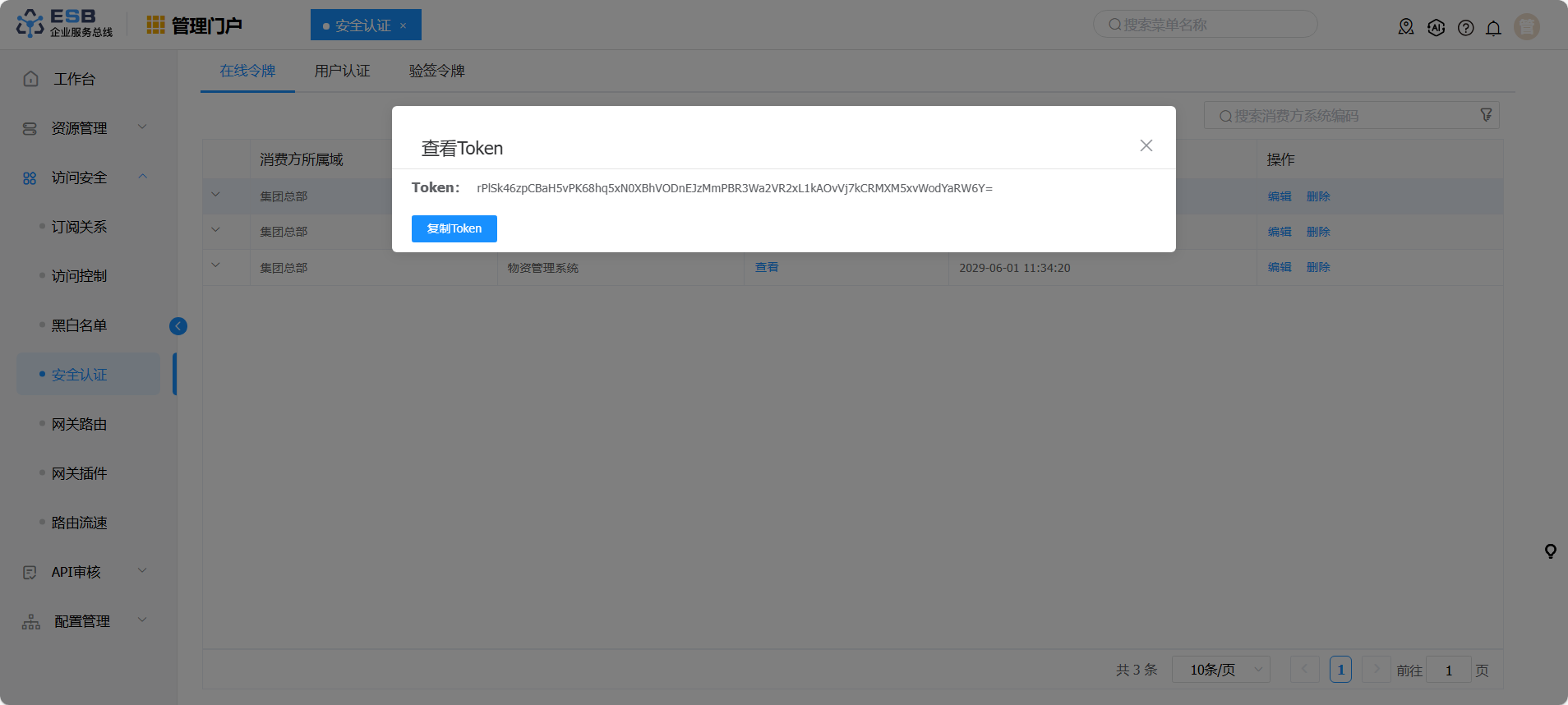The height and width of the screenshot is (705, 1568).
Task: Focus the 搜索消费方系统编码 search field
Action: (x=1351, y=115)
